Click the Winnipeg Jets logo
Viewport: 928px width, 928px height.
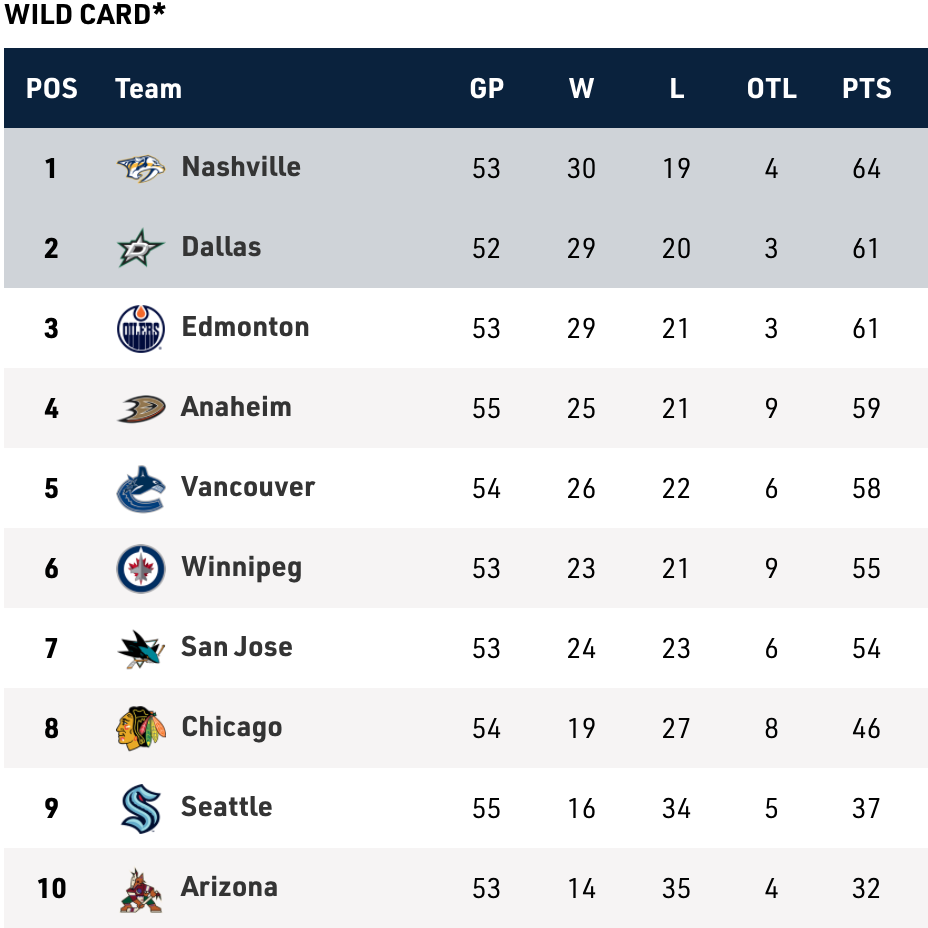(x=141, y=568)
